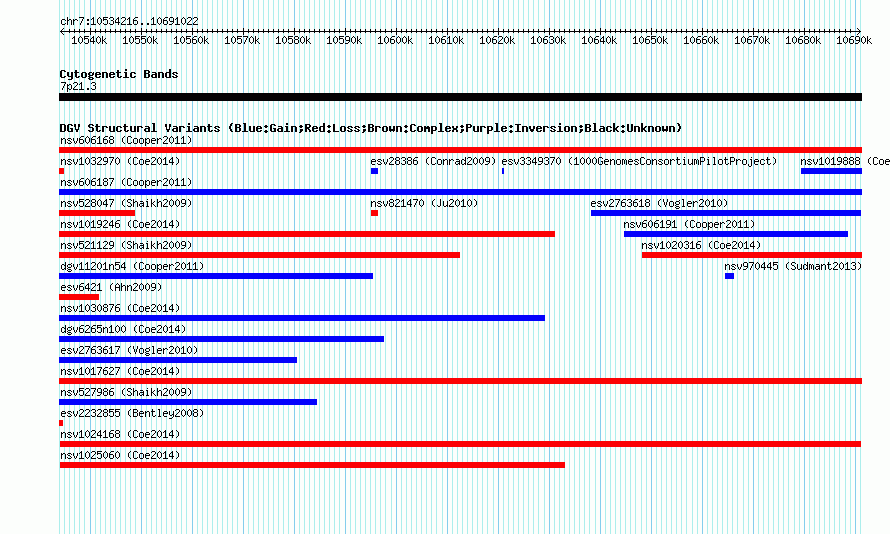Select the red nsv1019246 loss bar
Image resolution: width=890 pixels, height=534 pixels.
[307, 234]
